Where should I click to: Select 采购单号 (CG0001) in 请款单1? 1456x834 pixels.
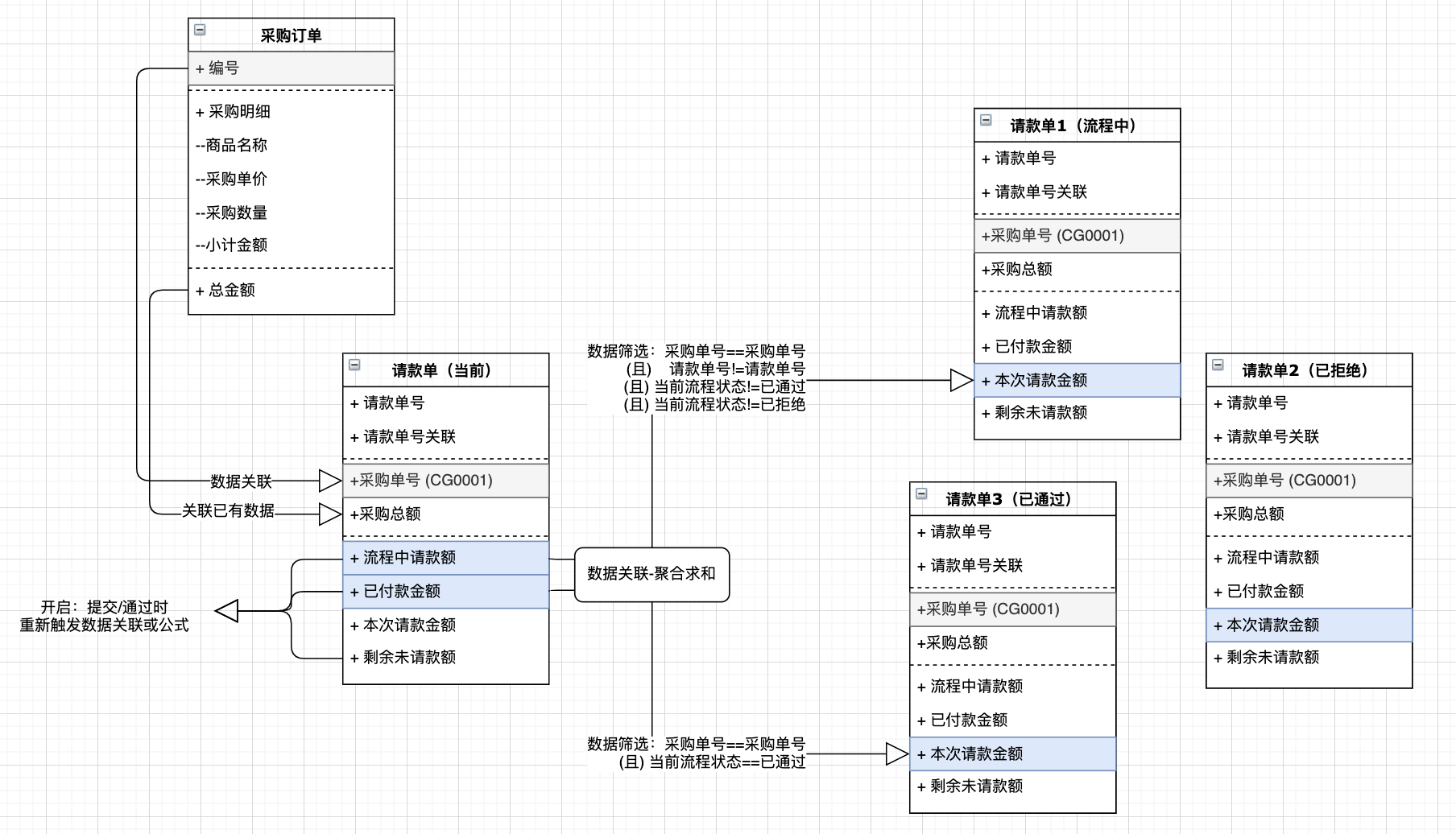1078,236
